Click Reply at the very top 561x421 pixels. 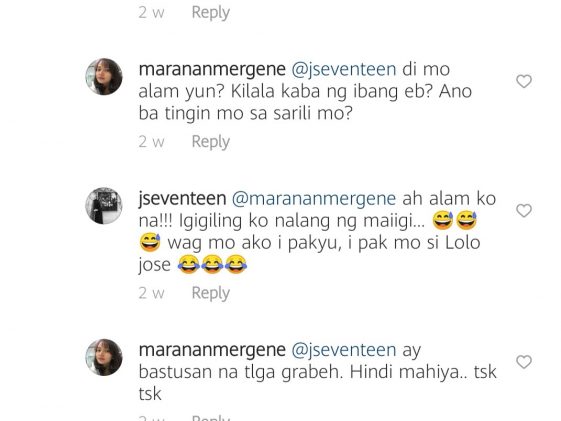210,13
